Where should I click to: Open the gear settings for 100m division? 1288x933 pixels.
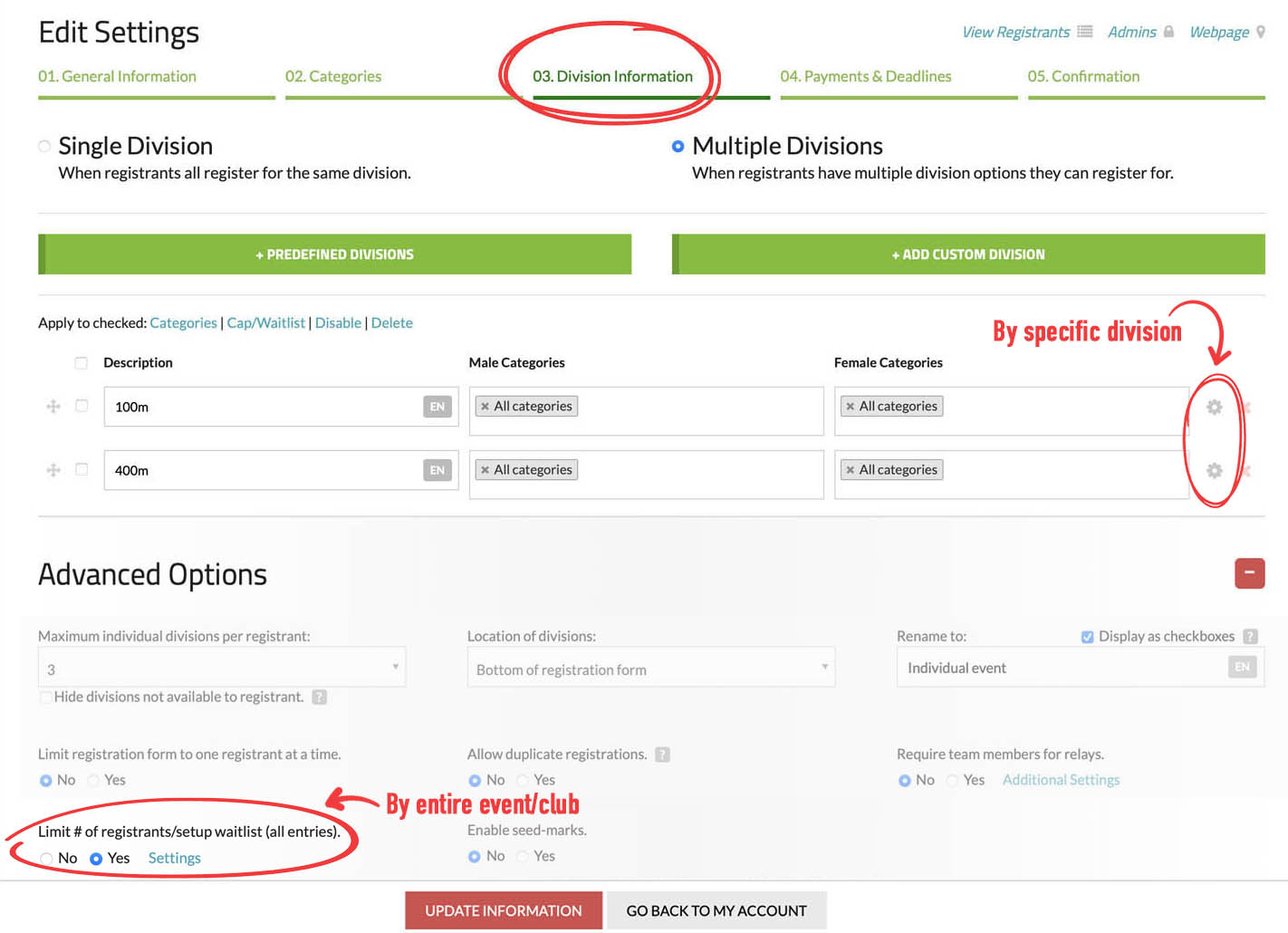[1214, 408]
